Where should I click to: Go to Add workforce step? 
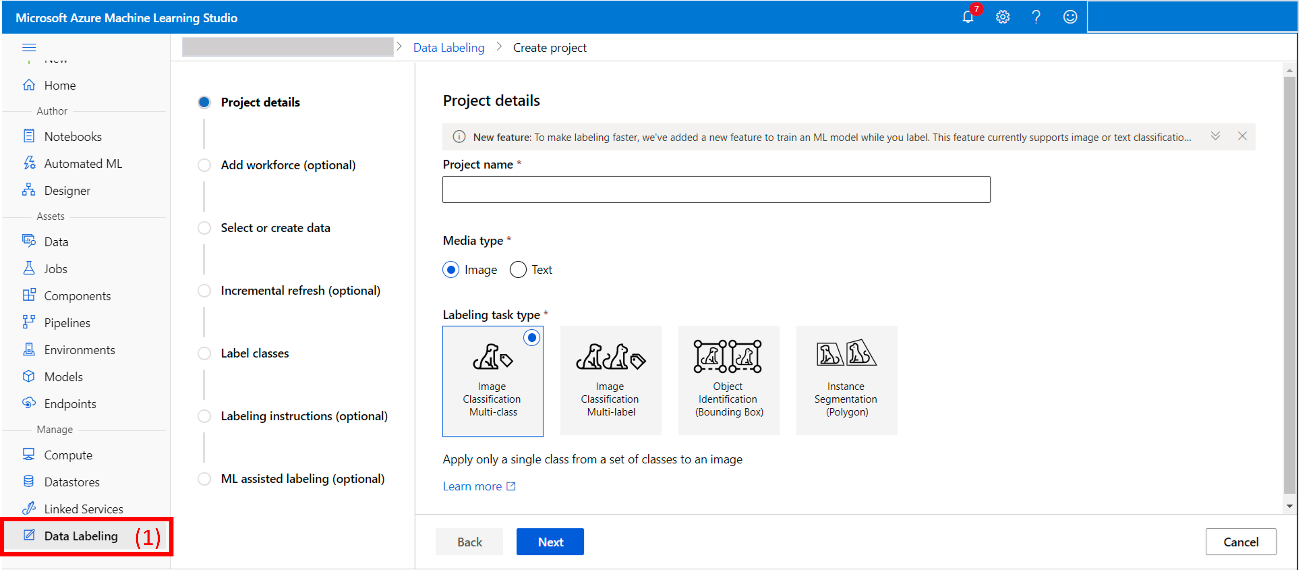[x=288, y=165]
